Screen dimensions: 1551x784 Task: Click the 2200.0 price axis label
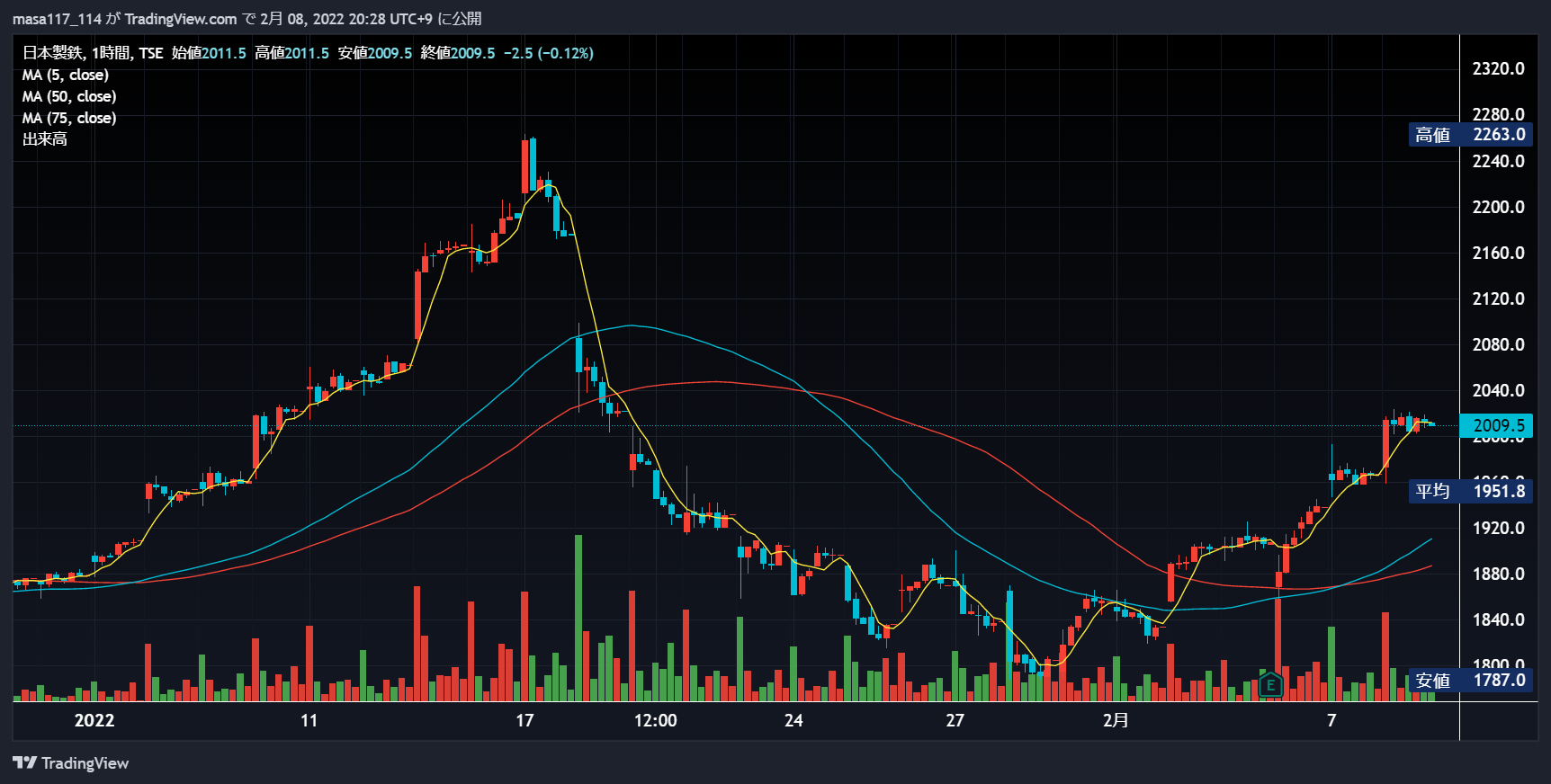(1498, 207)
